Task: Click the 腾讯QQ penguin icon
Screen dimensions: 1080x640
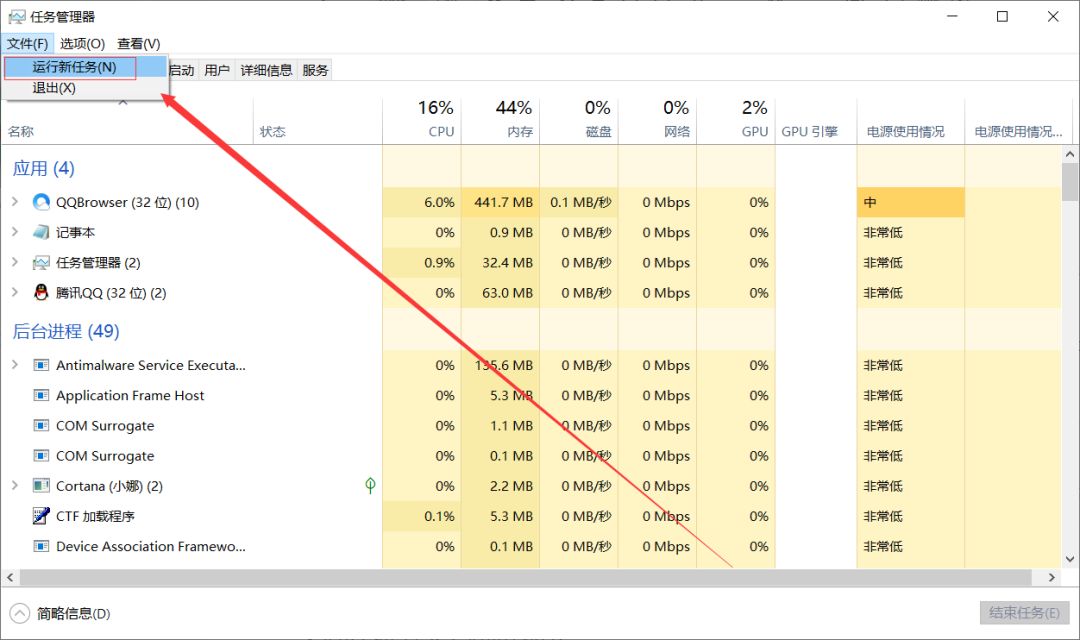Action: tap(41, 293)
